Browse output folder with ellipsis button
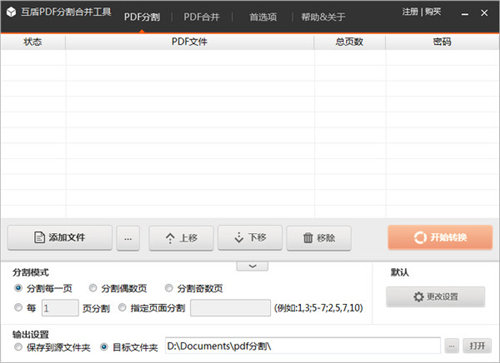Screen dimensions: 500x363 click(x=452, y=346)
